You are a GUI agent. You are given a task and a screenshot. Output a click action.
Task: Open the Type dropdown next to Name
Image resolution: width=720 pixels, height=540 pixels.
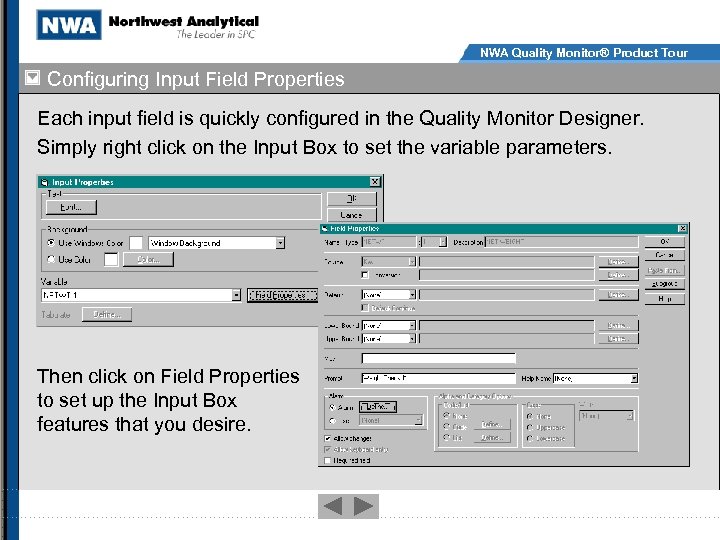(x=442, y=242)
